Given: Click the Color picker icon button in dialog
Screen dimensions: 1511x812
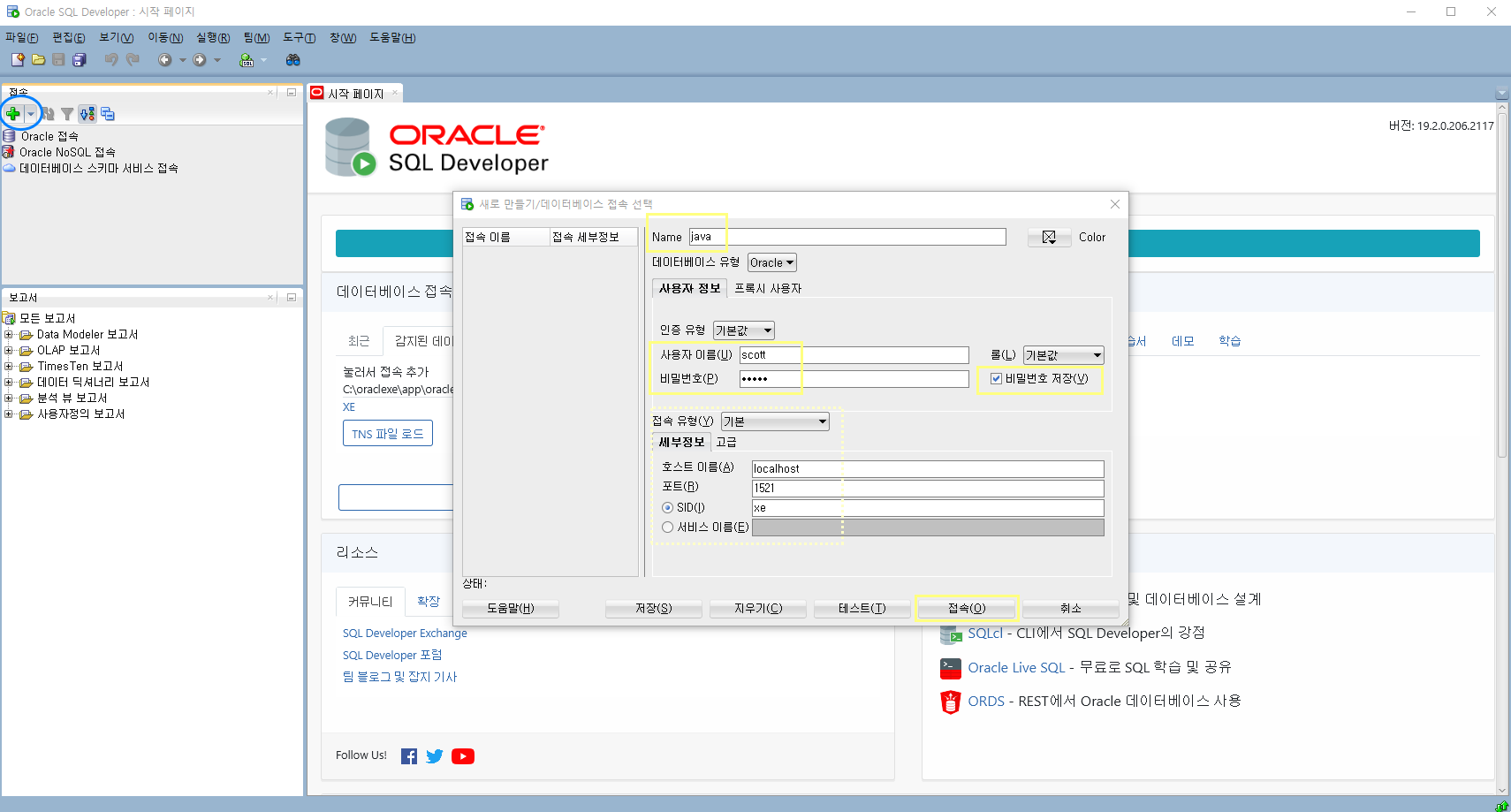Looking at the screenshot, I should click(1049, 237).
